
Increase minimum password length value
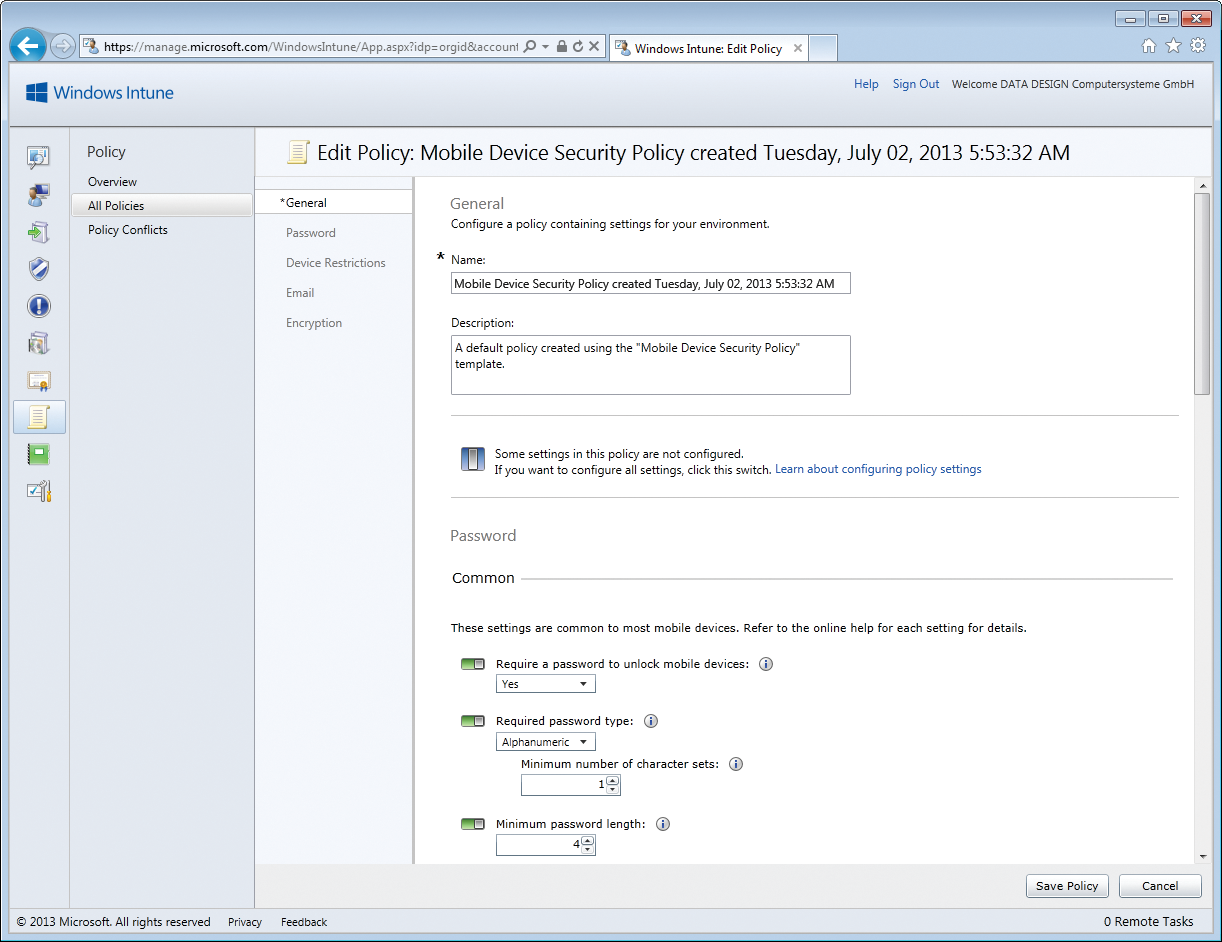[588, 841]
